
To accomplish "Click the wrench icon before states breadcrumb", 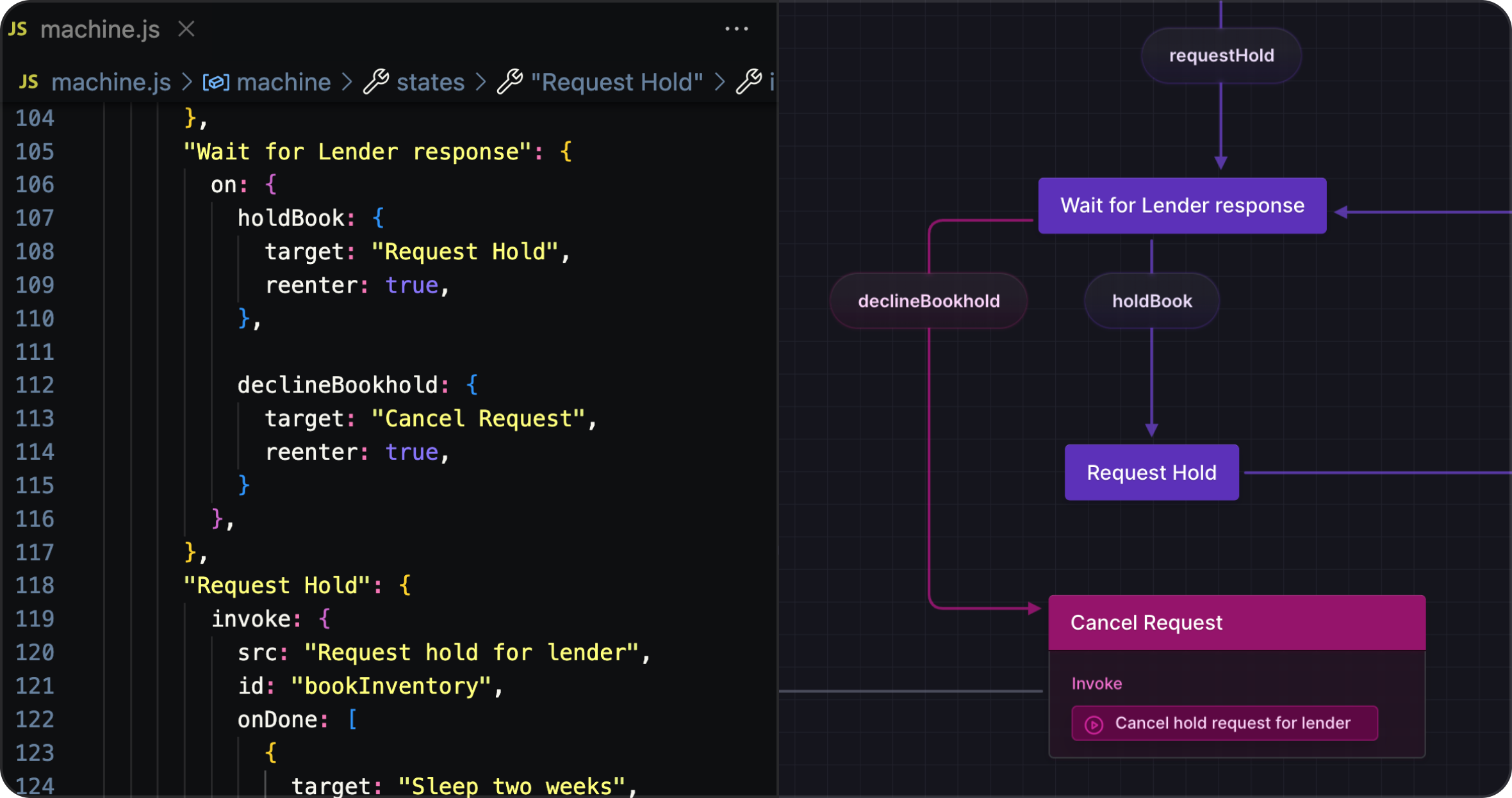I will 377,81.
